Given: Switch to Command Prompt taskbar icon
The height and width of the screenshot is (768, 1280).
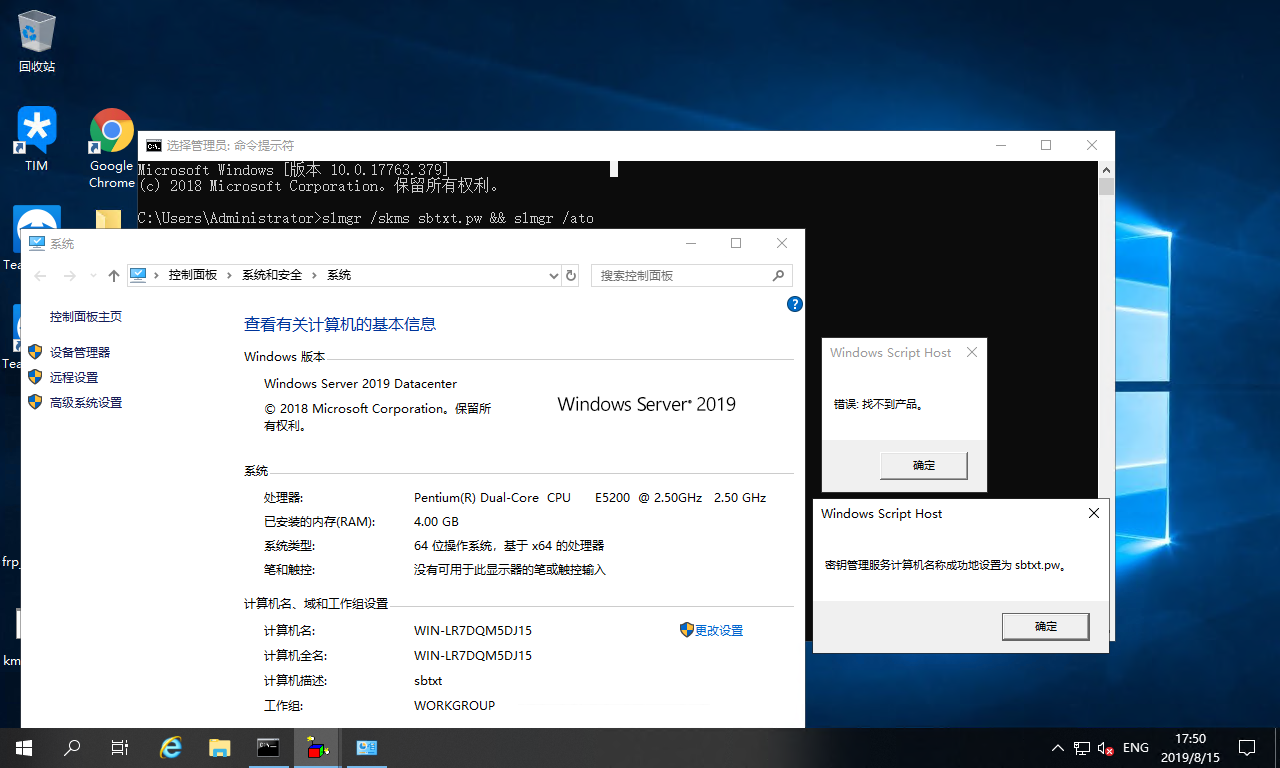Looking at the screenshot, I should (268, 747).
